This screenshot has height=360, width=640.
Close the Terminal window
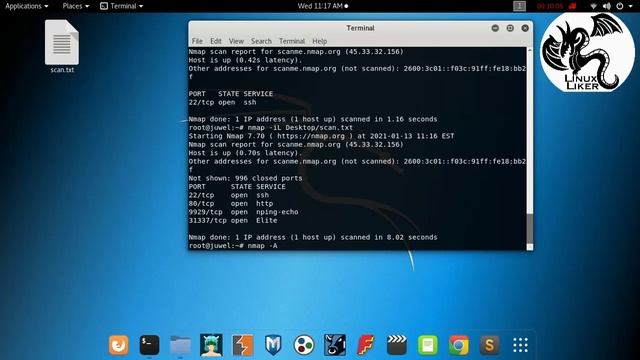point(525,28)
